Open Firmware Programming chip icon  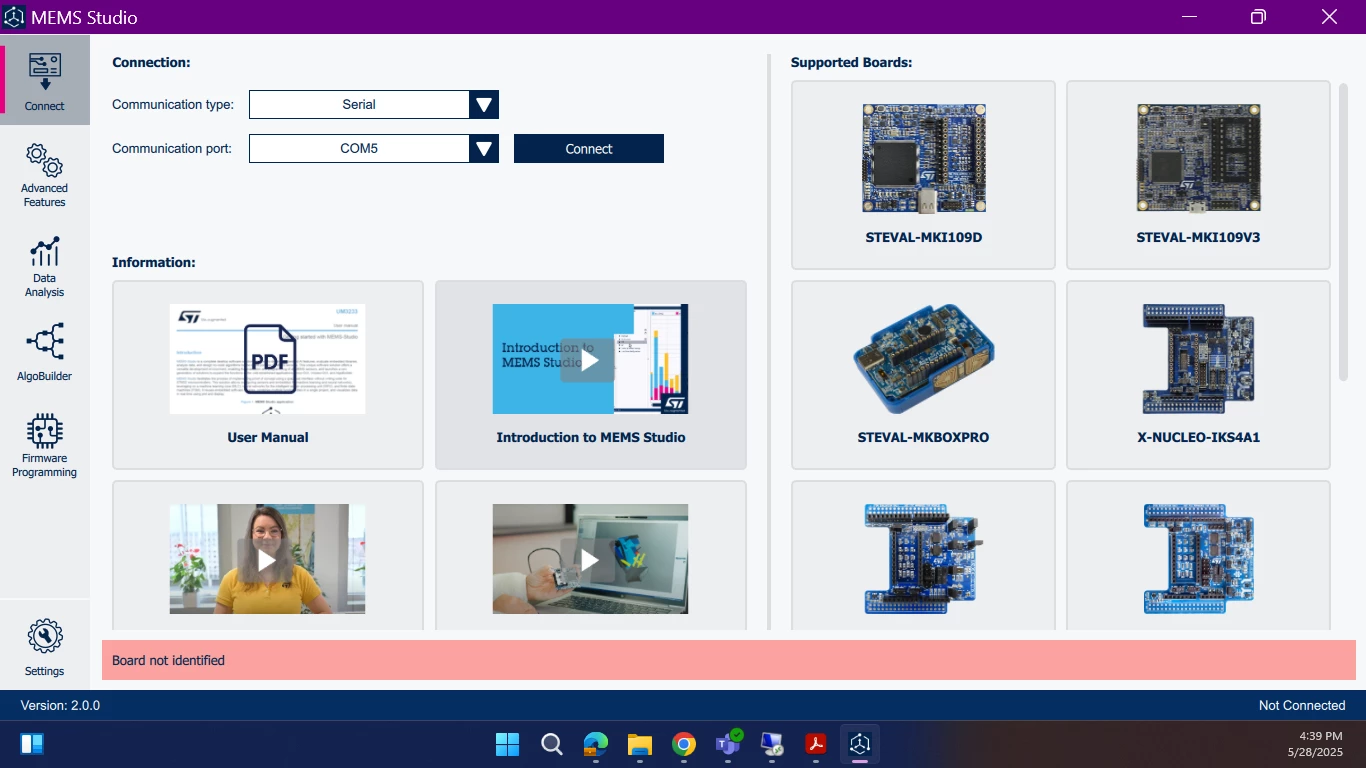point(45,431)
